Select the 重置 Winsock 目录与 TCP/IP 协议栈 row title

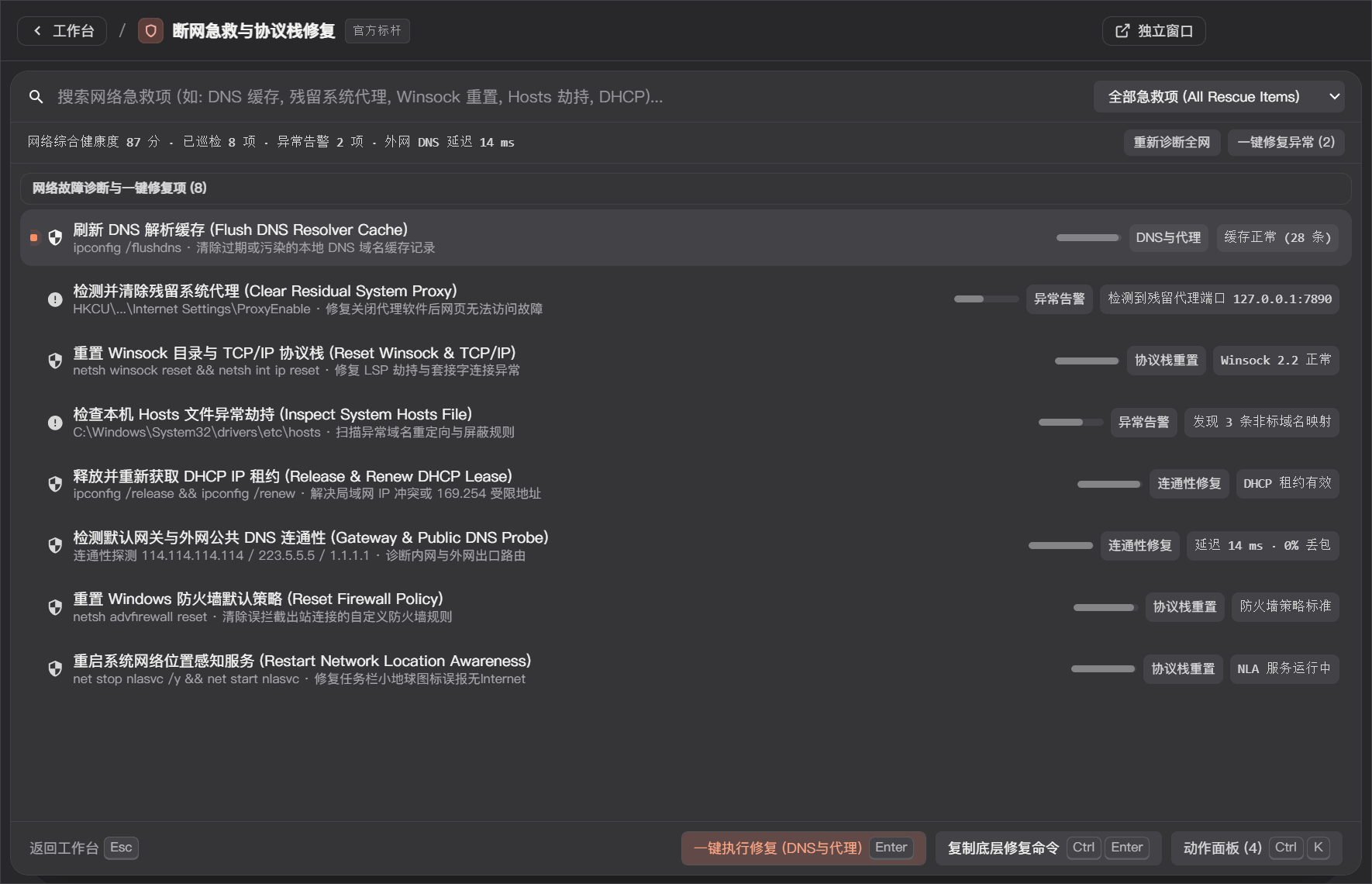click(294, 353)
